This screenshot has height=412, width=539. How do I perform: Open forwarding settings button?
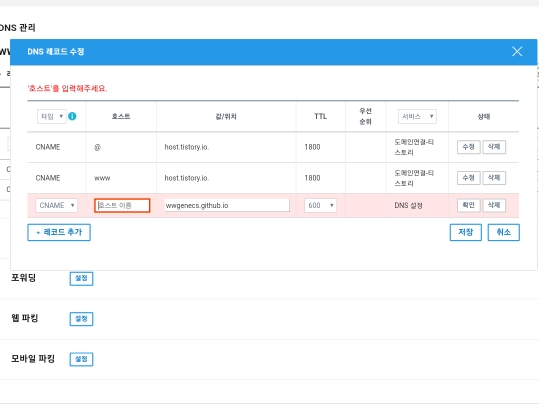pyautogui.click(x=81, y=278)
